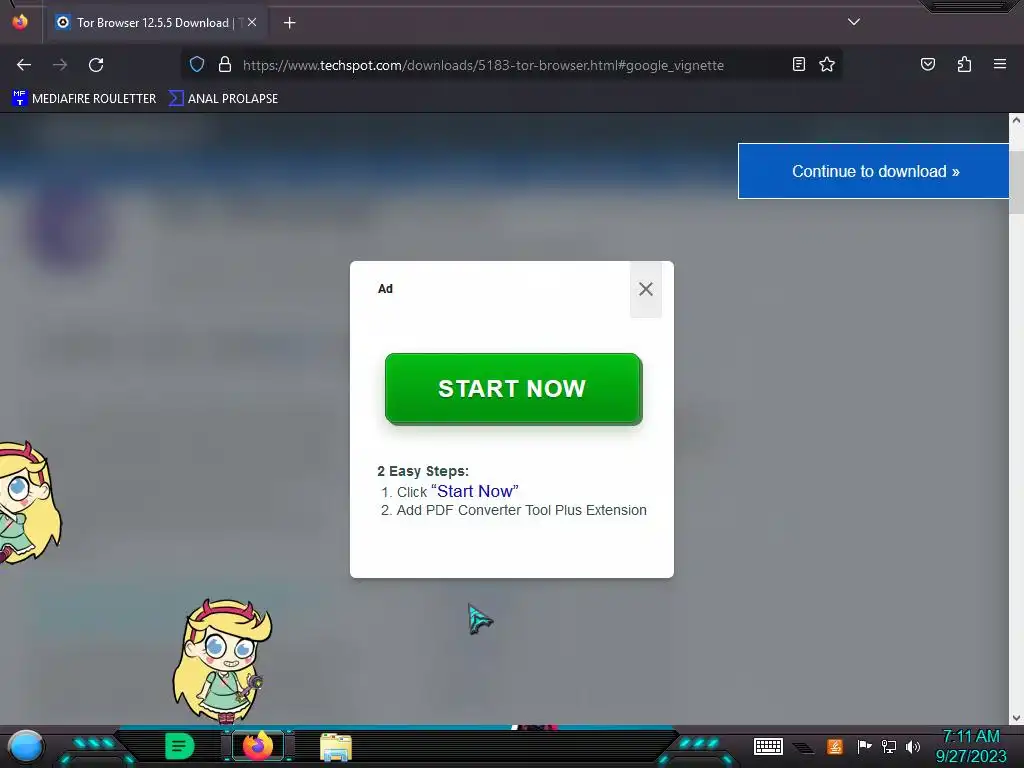The height and width of the screenshot is (768, 1024).
Task: View site security padlock details
Action: (225, 64)
